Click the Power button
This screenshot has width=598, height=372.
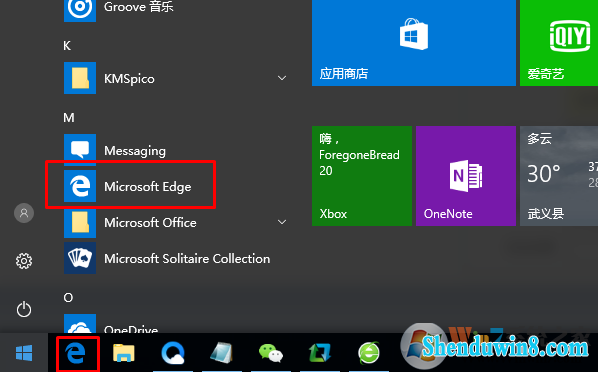coord(24,309)
